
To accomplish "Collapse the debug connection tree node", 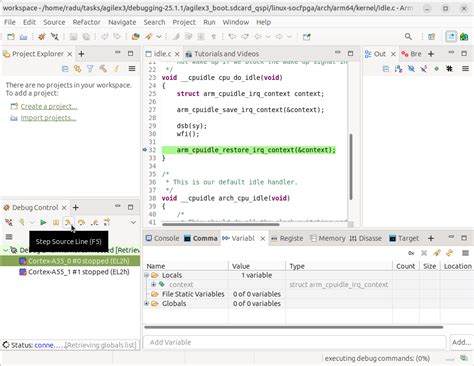I will click(6, 250).
